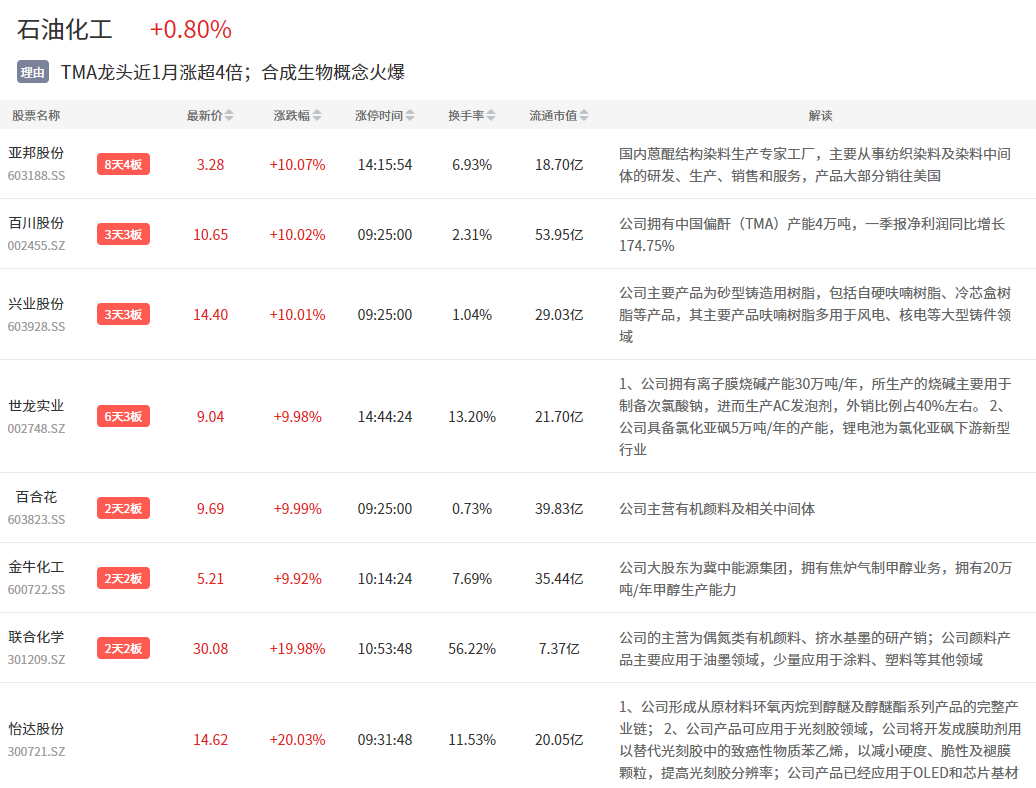The image size is (1036, 788).
Task: Open stock 亚邦股份
Action: [36, 153]
